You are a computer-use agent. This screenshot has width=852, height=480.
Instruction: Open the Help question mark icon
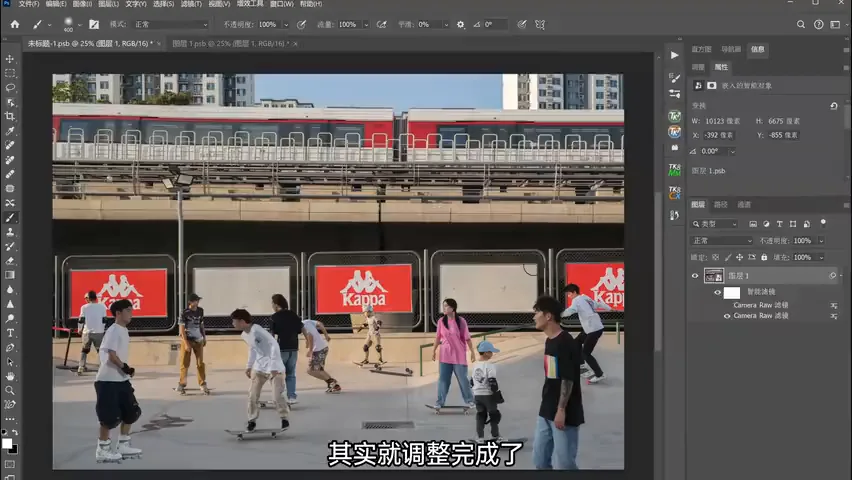tap(818, 24)
